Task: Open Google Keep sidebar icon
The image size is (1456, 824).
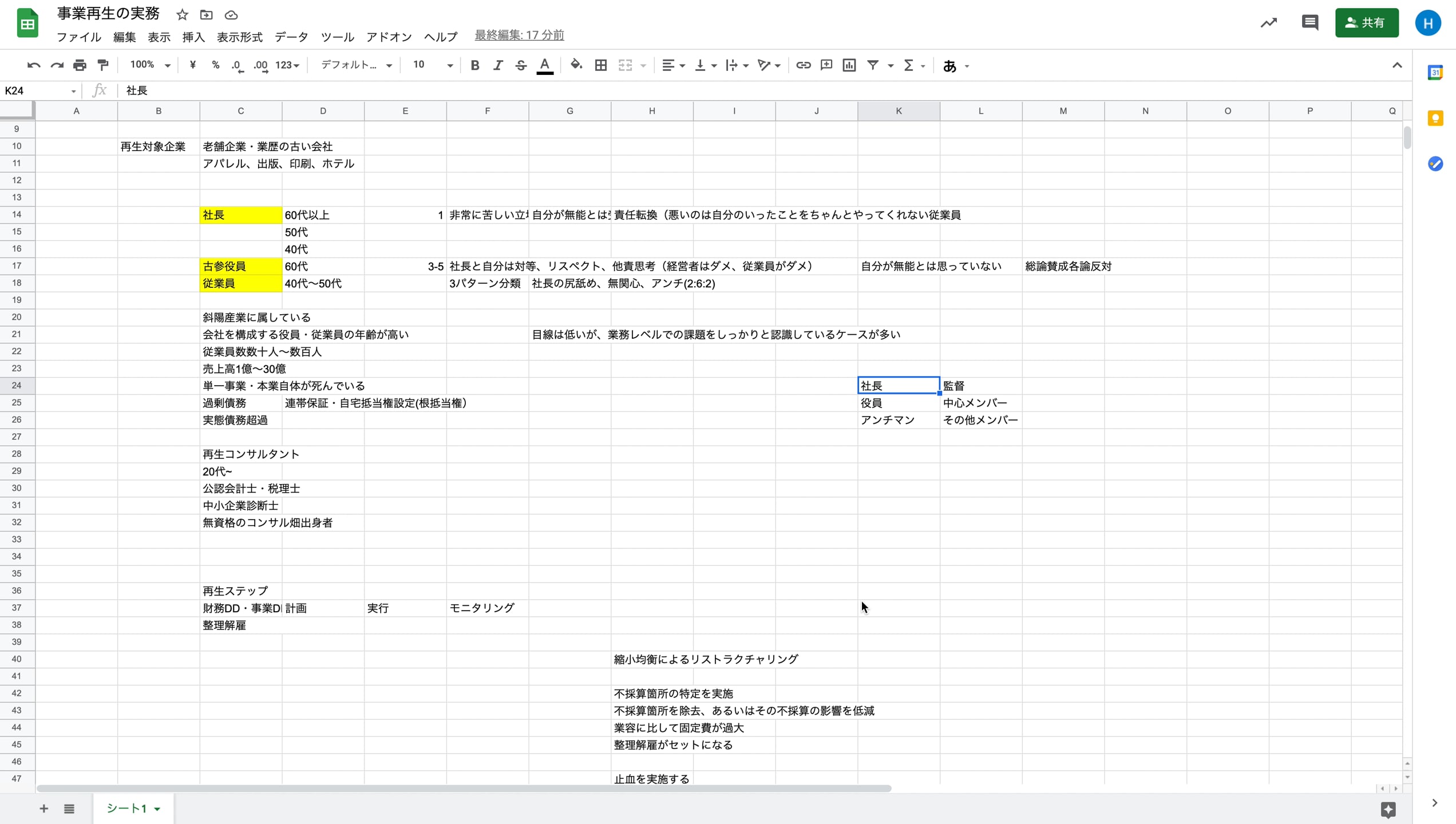Action: coord(1435,118)
